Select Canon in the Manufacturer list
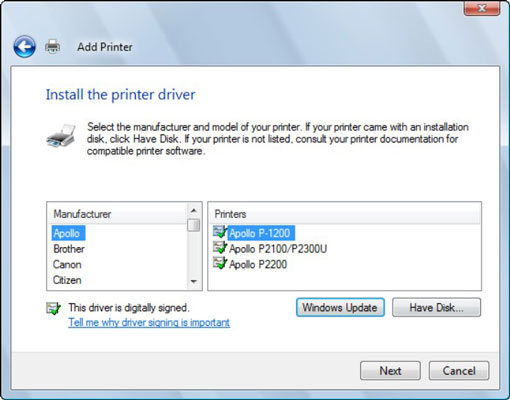Image resolution: width=510 pixels, height=400 pixels. 67,264
